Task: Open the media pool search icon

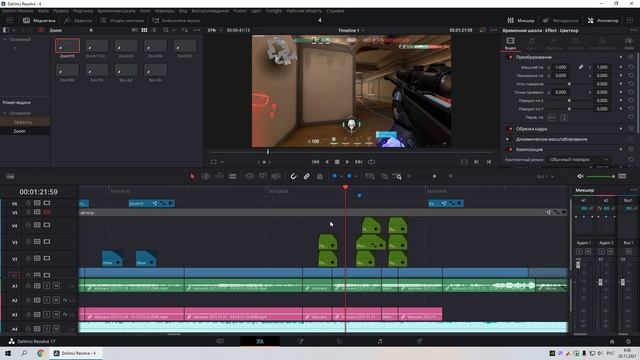Action: point(166,30)
